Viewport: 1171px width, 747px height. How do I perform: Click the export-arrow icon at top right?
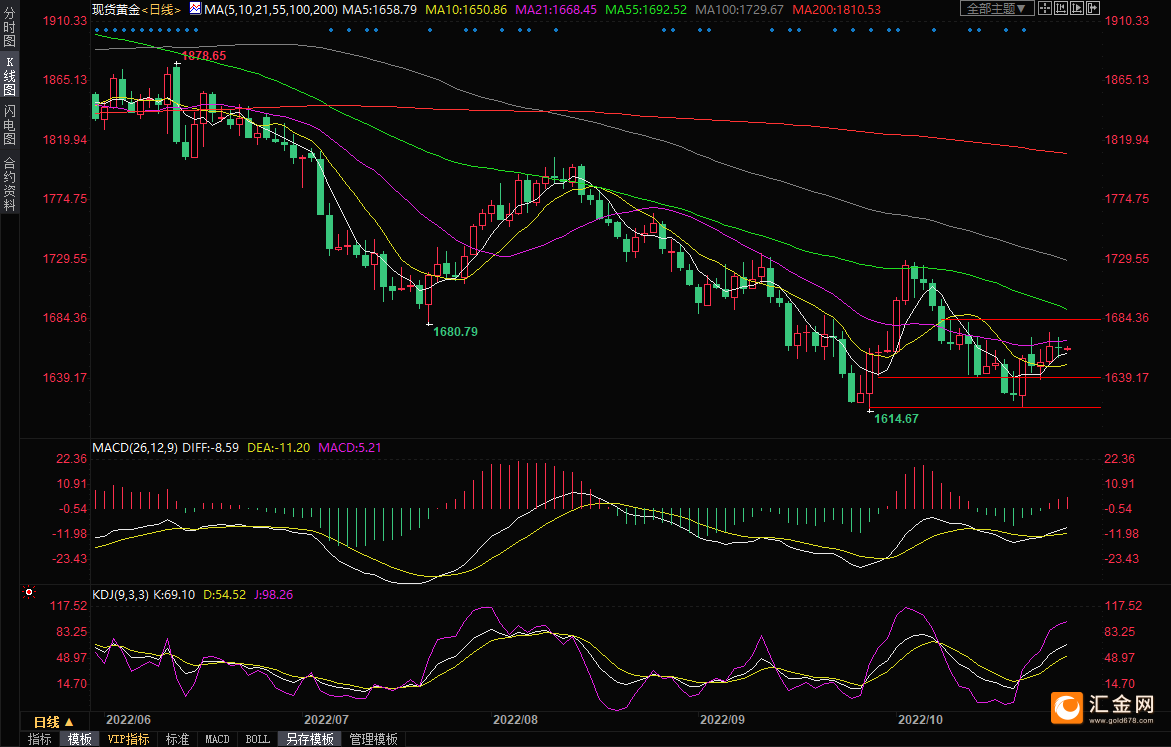(x=1093, y=8)
